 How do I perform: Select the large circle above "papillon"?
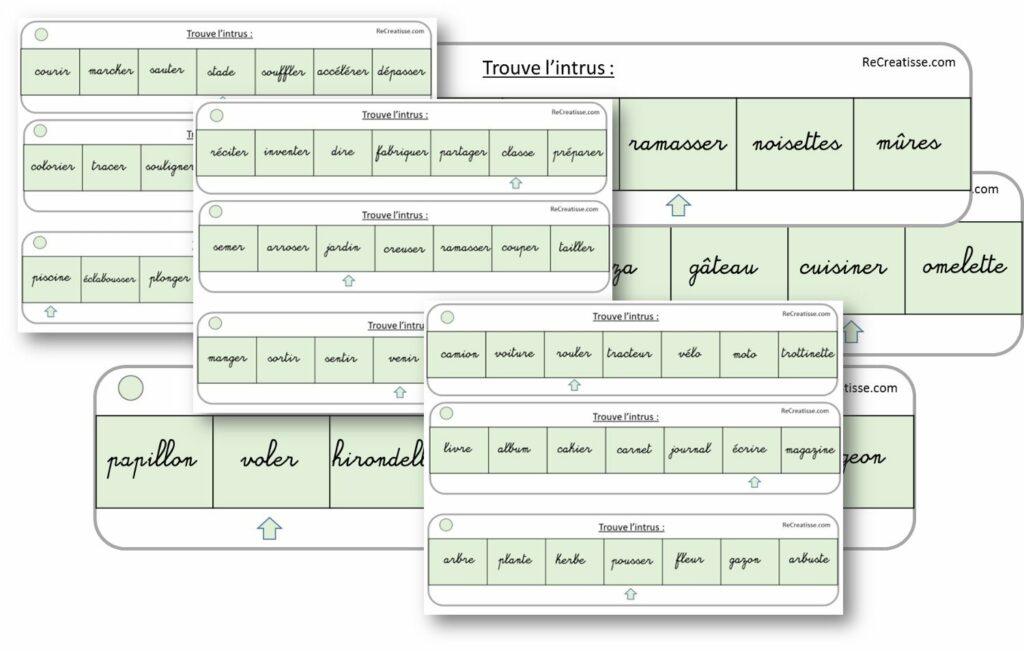pyautogui.click(x=130, y=387)
